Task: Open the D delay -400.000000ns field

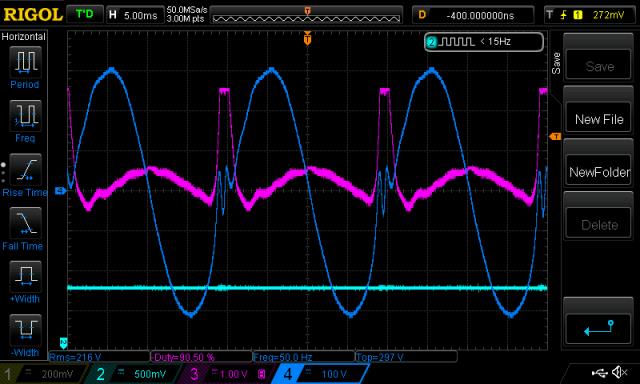Action: click(x=473, y=16)
